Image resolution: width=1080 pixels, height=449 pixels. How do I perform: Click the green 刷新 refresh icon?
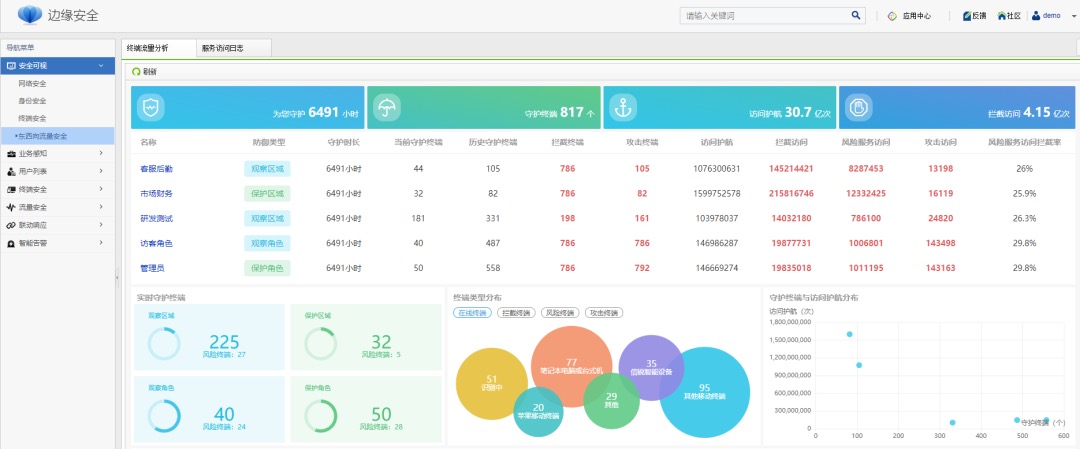137,71
